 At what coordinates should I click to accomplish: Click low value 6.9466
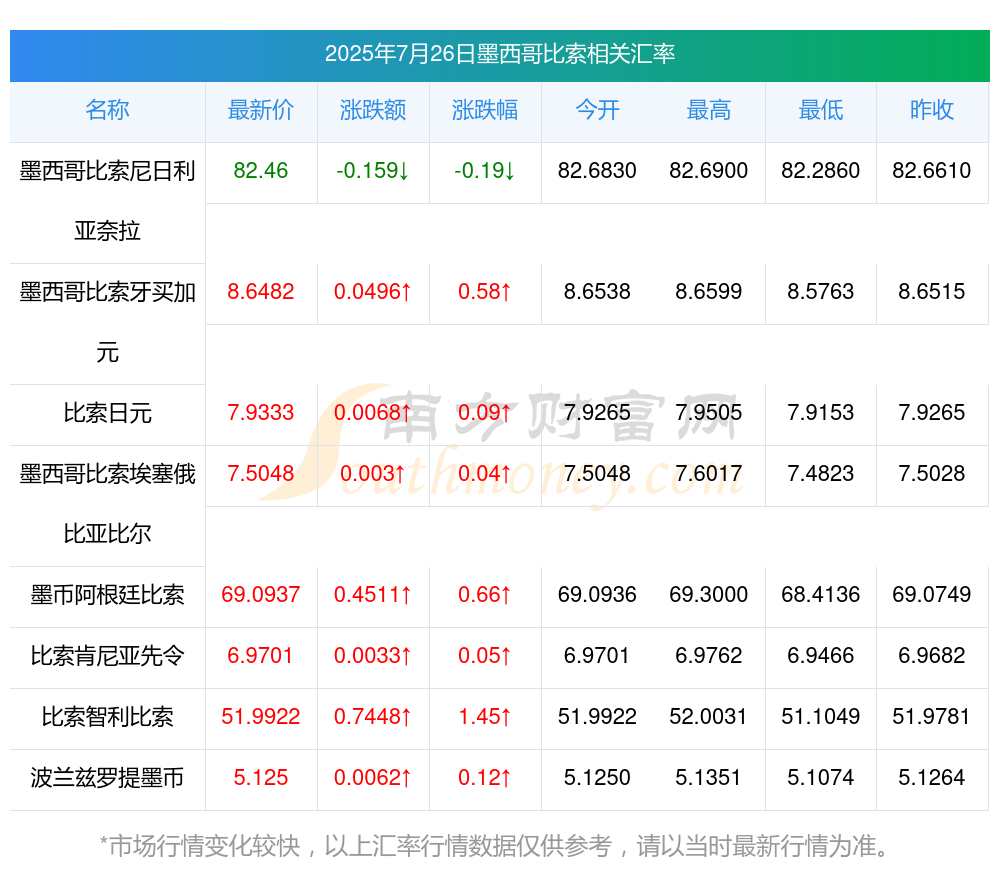[821, 656]
